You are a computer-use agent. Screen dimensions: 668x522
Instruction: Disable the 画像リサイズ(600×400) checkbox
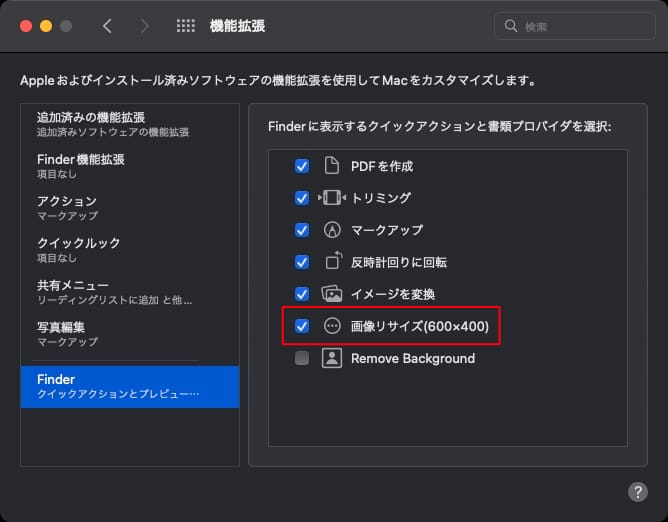[302, 326]
